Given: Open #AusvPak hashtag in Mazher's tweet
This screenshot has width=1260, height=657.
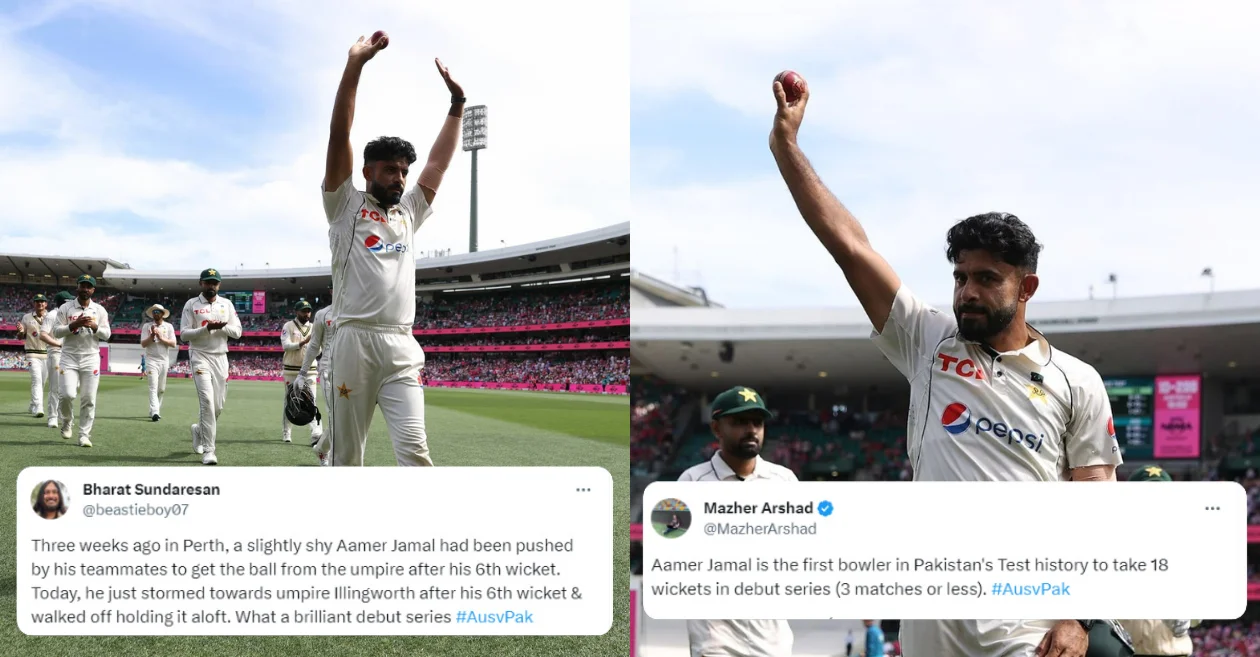Looking at the screenshot, I should 1030,589.
